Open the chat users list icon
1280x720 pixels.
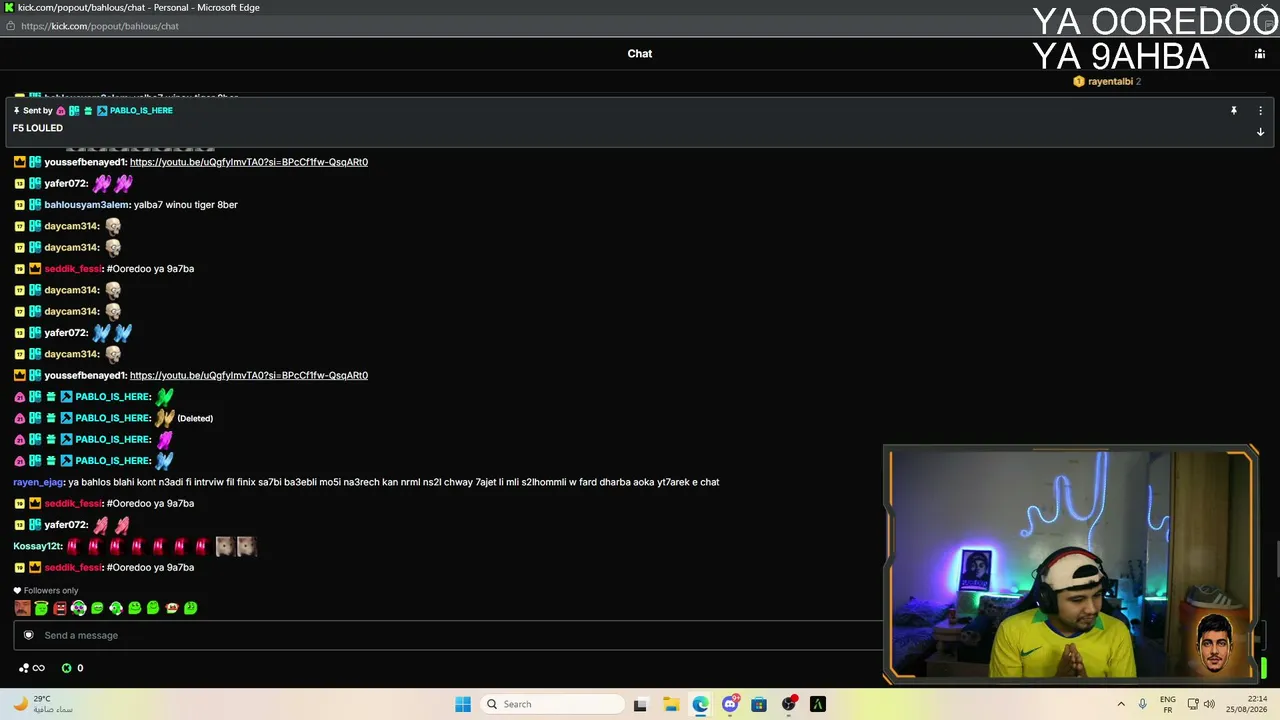coord(1259,54)
